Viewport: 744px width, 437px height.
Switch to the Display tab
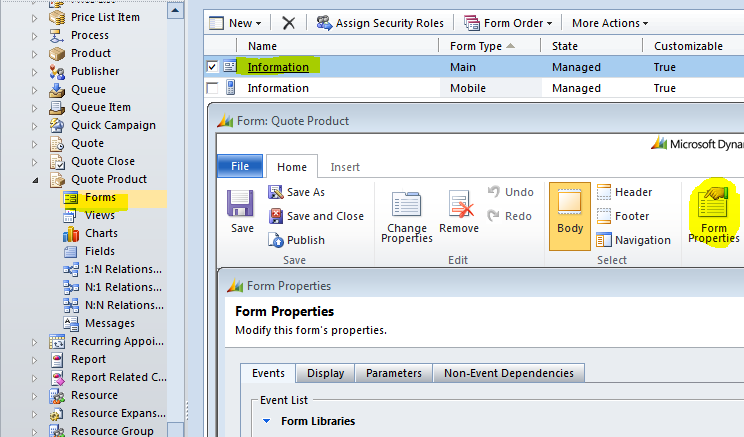click(x=325, y=373)
